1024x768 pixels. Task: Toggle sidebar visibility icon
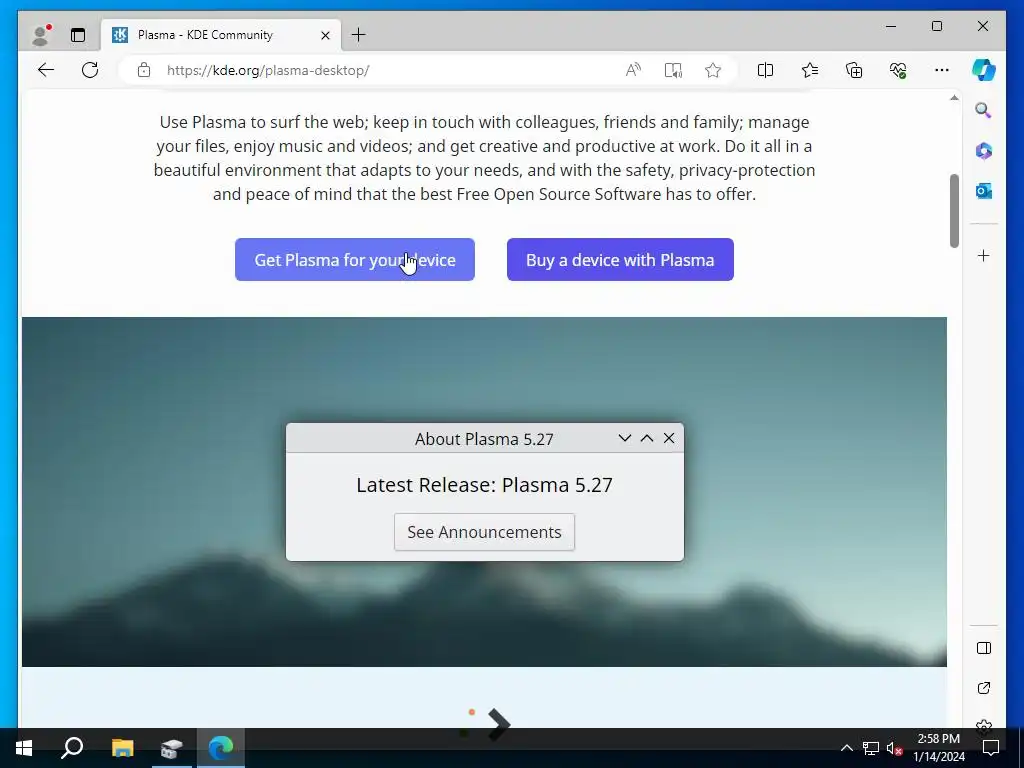coord(984,648)
